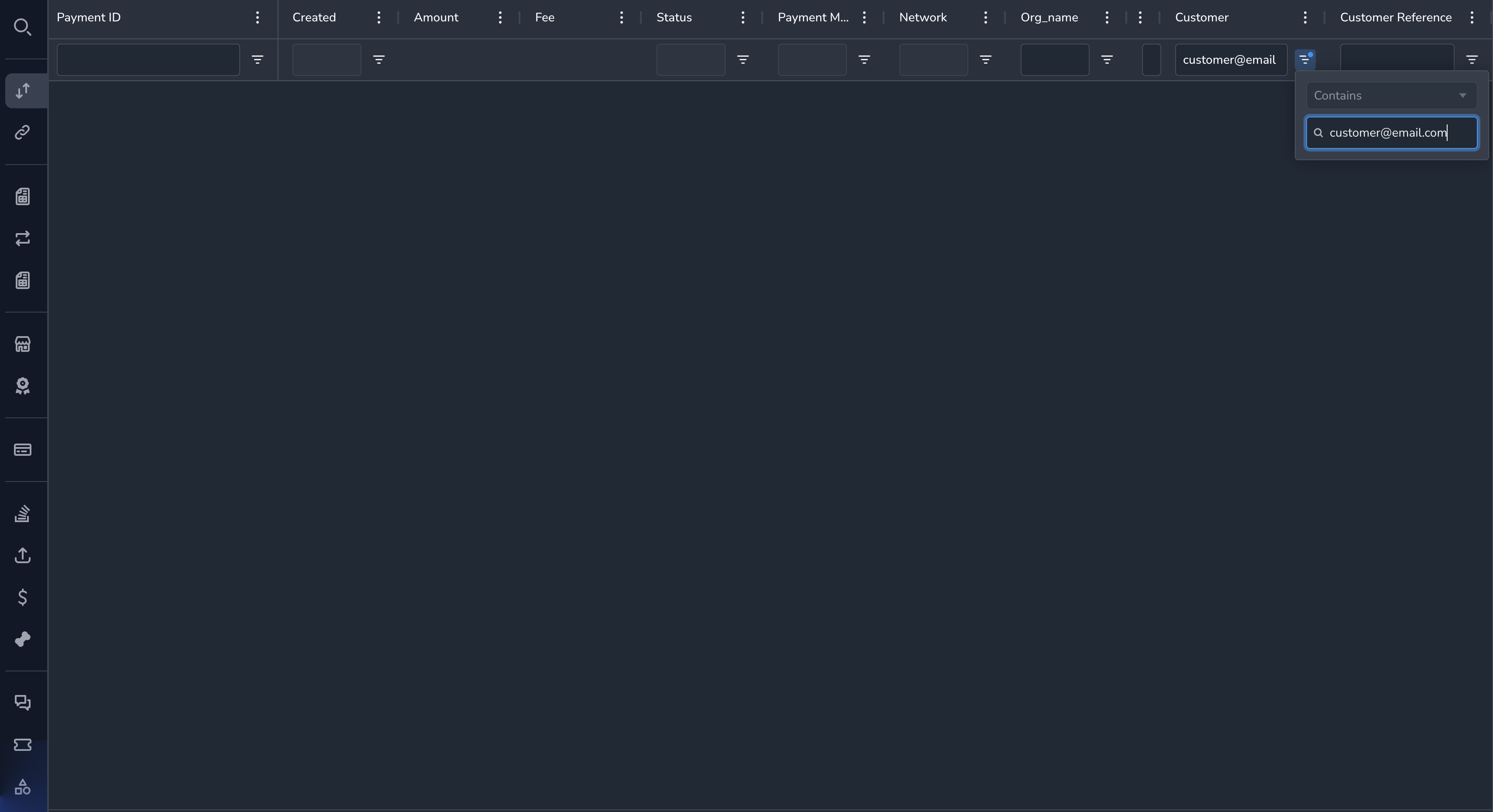Open Customer Reference column menu dots
Image resolution: width=1493 pixels, height=812 pixels.
coord(1472,17)
